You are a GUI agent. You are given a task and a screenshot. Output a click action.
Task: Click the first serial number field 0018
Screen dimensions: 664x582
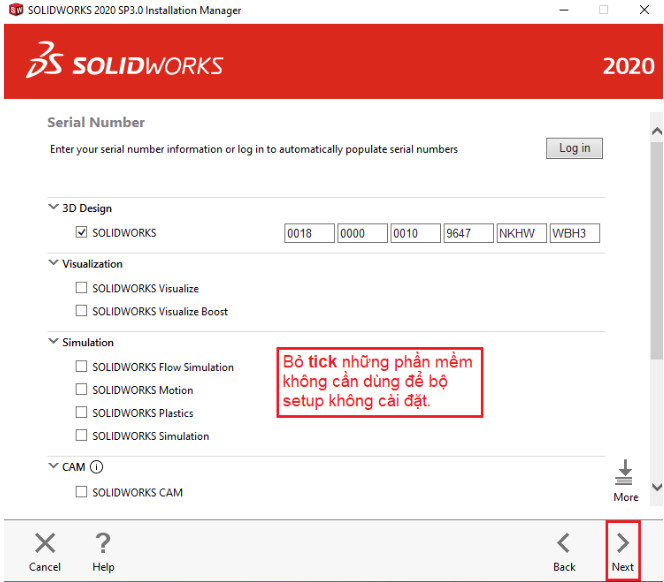(x=309, y=234)
